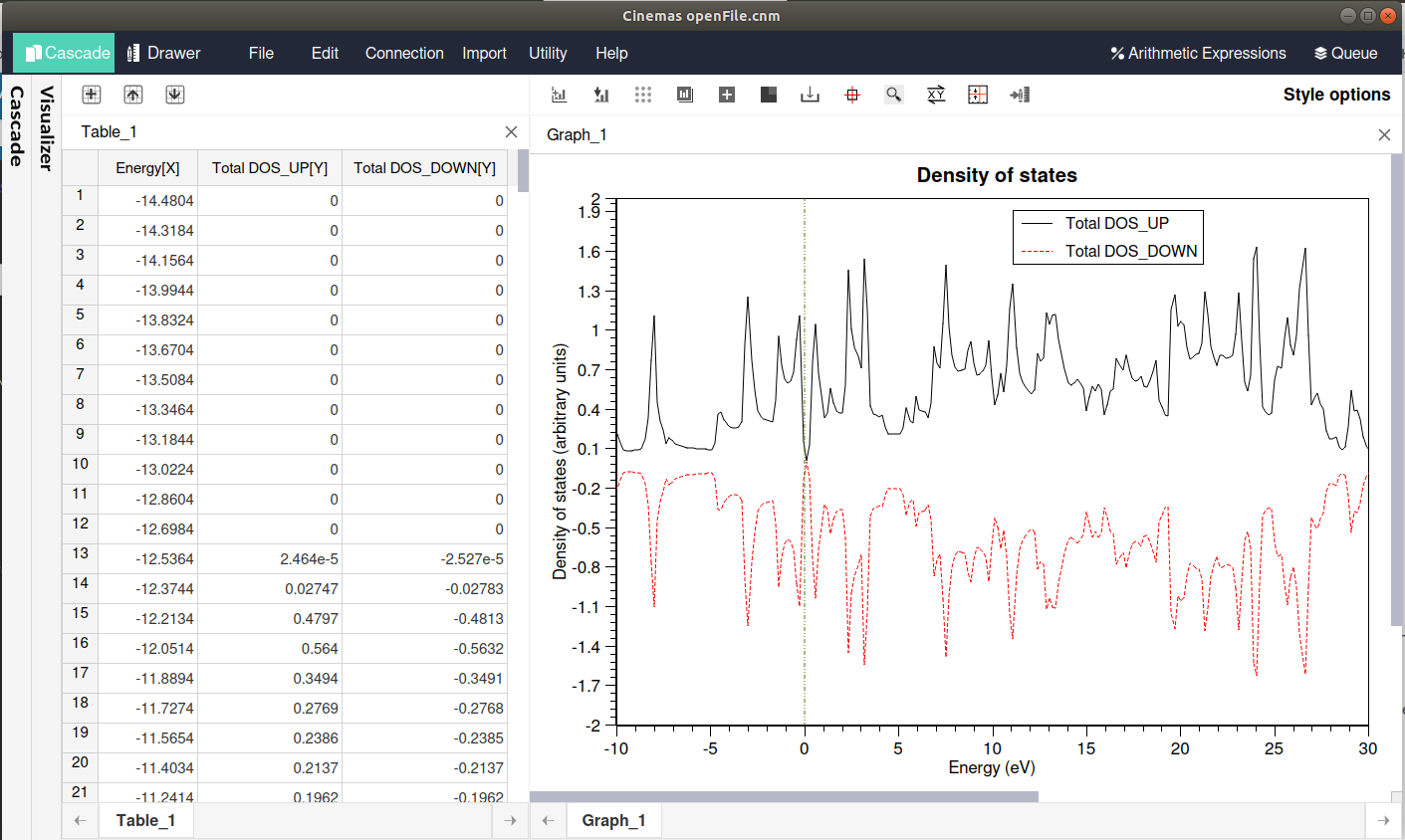Screen dimensions: 1405x840
Task: Click the table download arrow icon
Action: [x=175, y=95]
